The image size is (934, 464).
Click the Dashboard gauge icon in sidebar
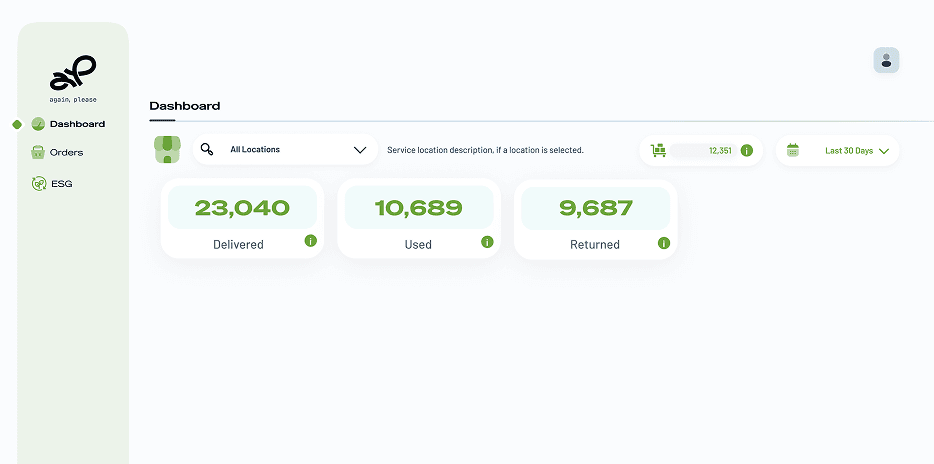click(x=38, y=124)
